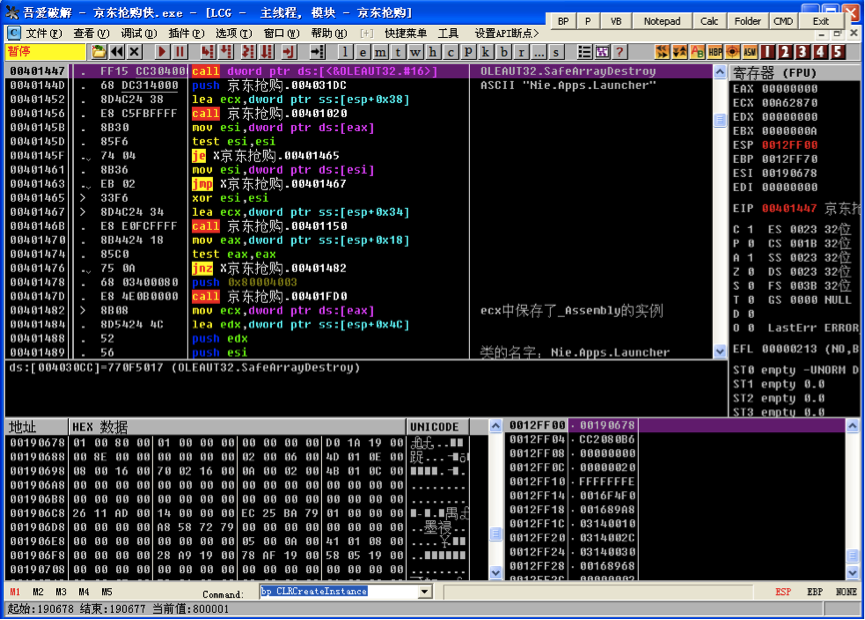Launch Calc from the toolbar
Screen dimensions: 865x620
[x=709, y=21]
